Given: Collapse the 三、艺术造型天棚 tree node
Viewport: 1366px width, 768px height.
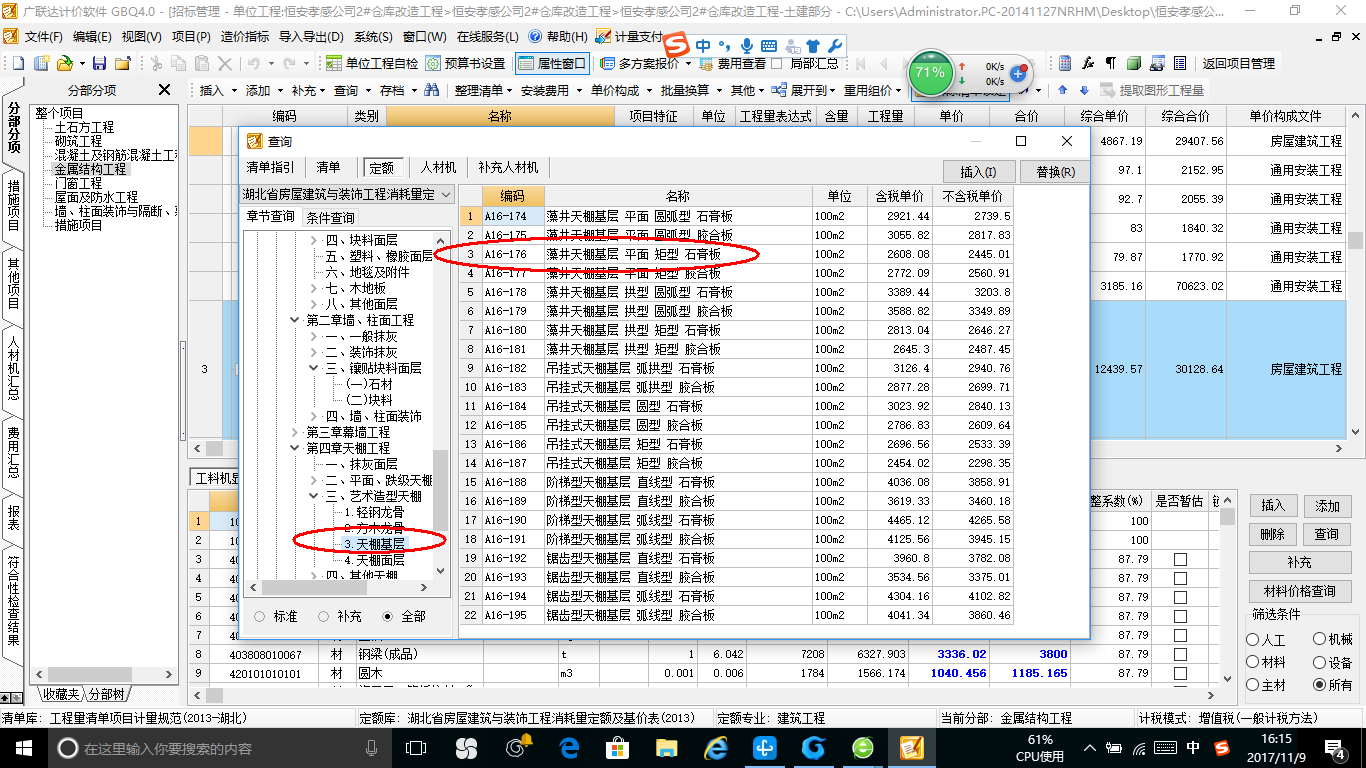Looking at the screenshot, I should point(314,497).
